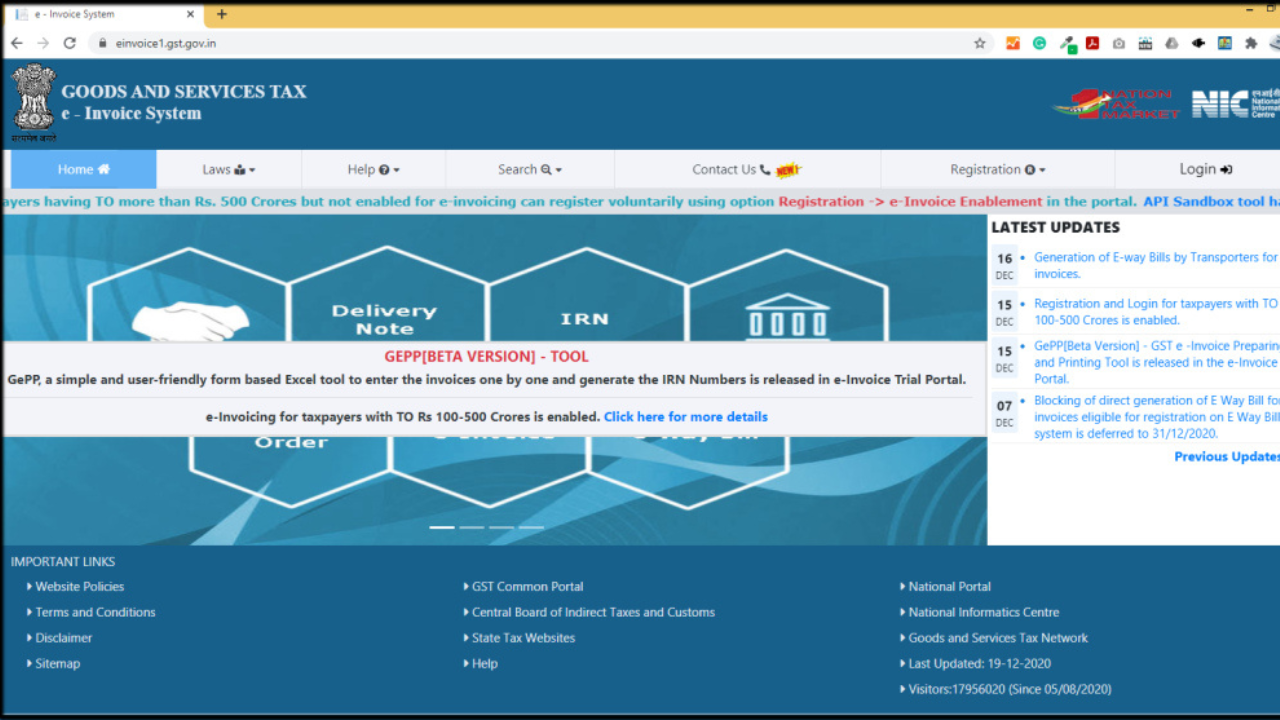Open the Disclaimer link
The width and height of the screenshot is (1280, 720).
64,638
